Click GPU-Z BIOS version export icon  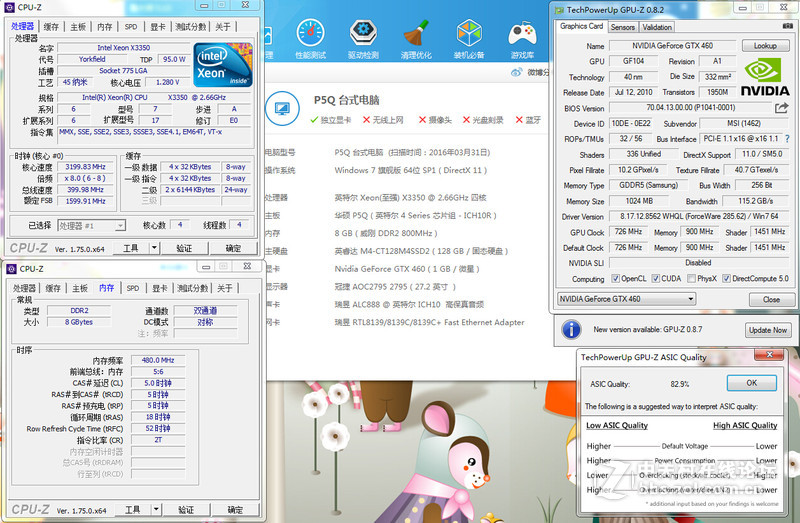[782, 108]
